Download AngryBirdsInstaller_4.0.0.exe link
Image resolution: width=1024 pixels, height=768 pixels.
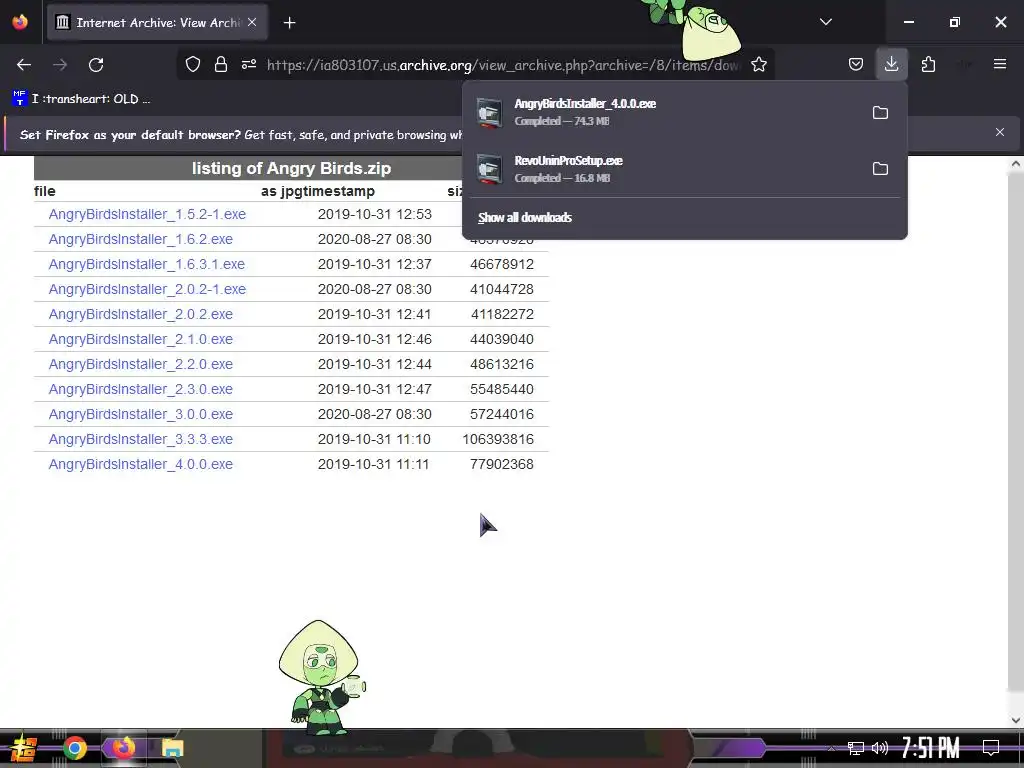tap(140, 464)
